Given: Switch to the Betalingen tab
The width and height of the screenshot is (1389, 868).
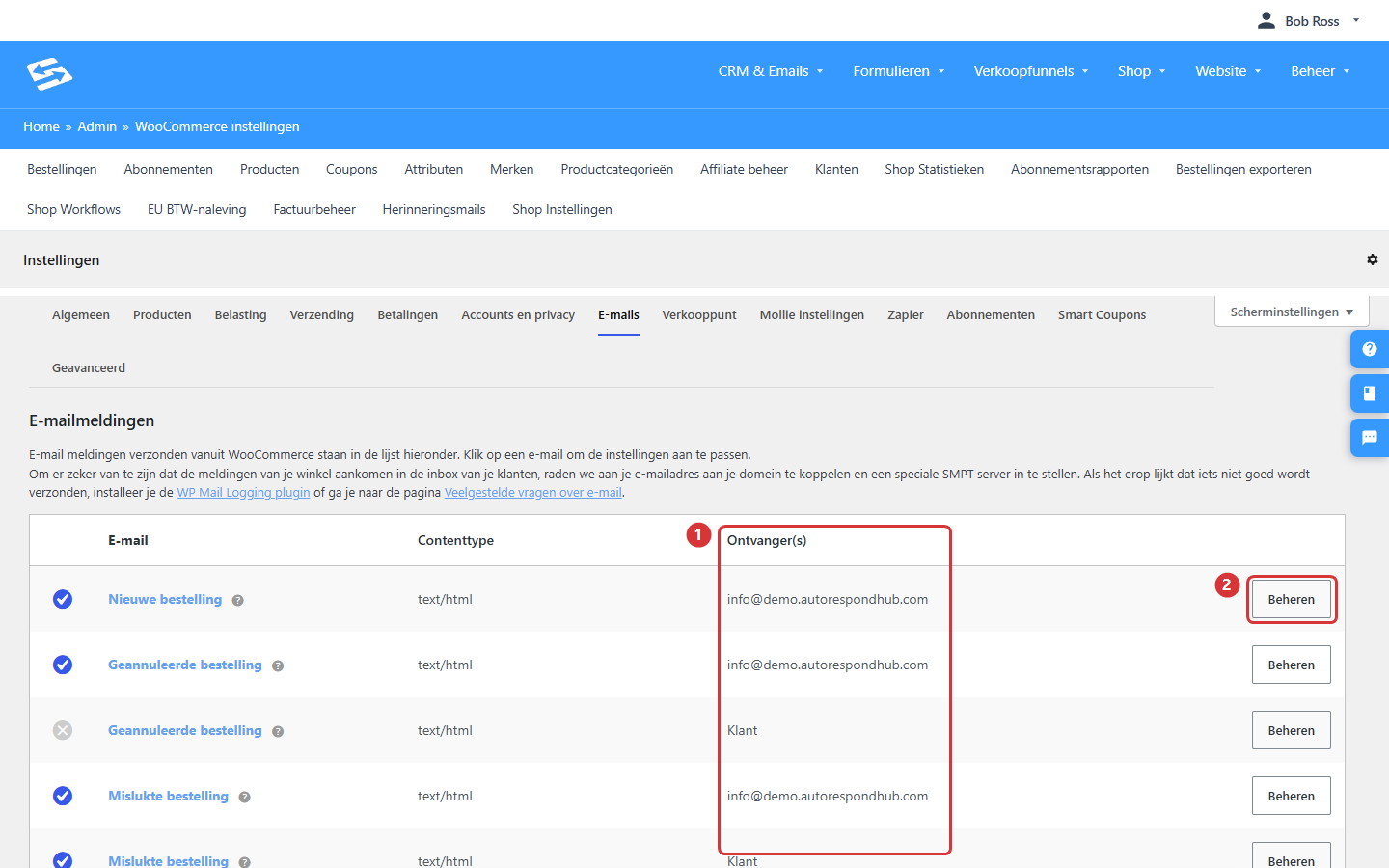Looking at the screenshot, I should tap(407, 315).
